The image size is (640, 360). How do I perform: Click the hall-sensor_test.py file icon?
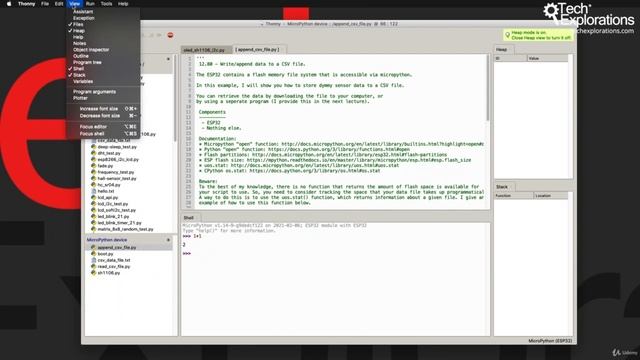93,178
